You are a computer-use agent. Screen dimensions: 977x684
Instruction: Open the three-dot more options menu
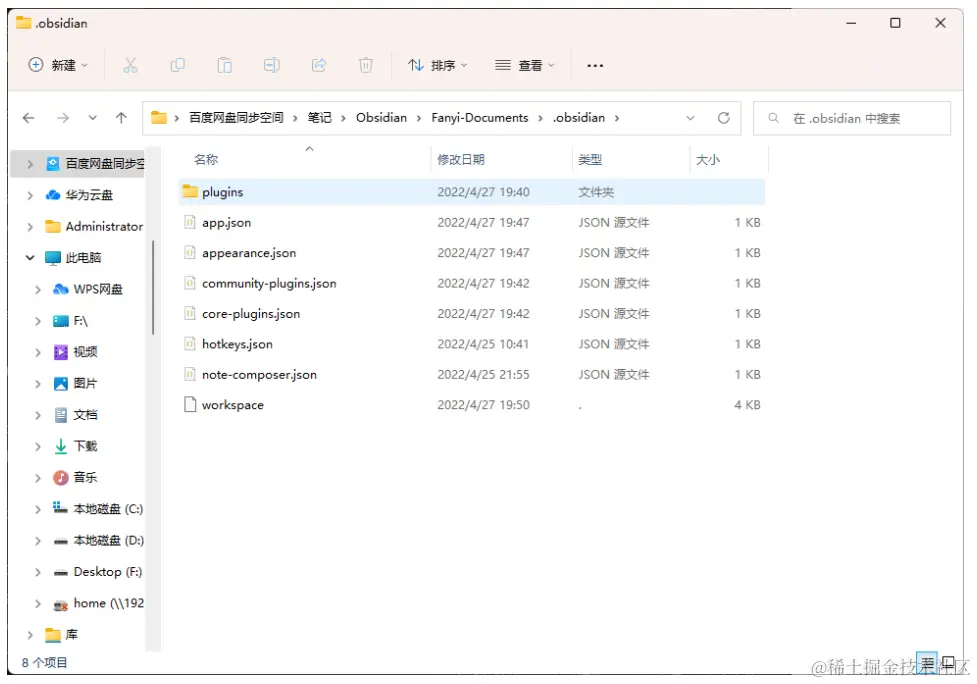(x=595, y=65)
